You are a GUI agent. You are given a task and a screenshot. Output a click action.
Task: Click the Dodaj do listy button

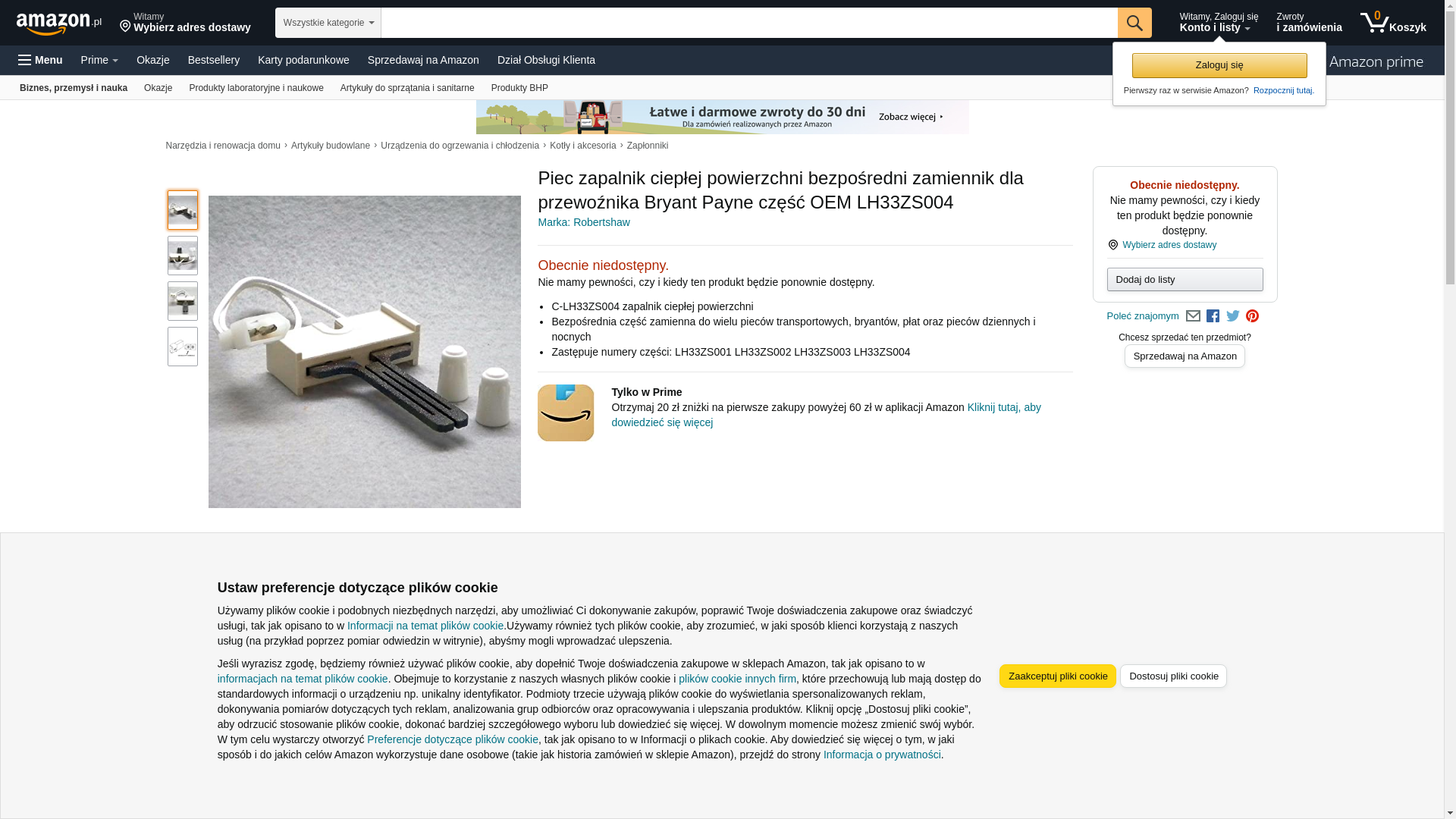point(1185,280)
